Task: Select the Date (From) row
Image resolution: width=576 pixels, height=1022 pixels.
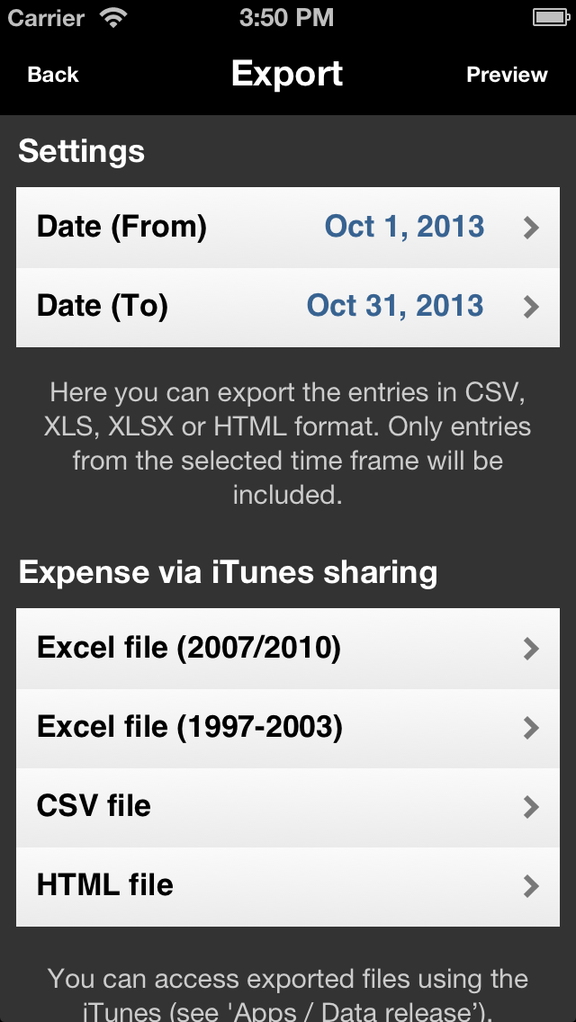Action: coord(288,227)
